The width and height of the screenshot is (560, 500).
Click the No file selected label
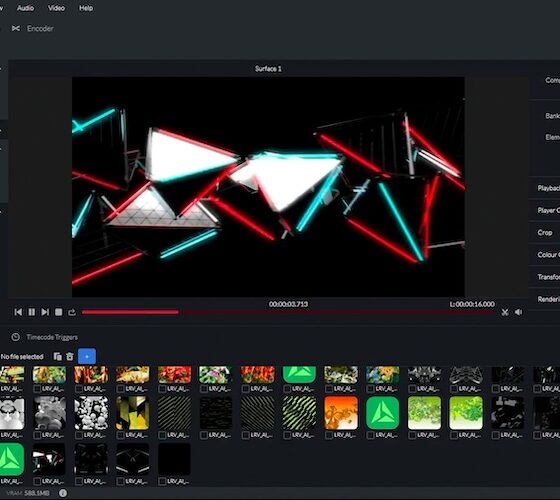pos(22,356)
